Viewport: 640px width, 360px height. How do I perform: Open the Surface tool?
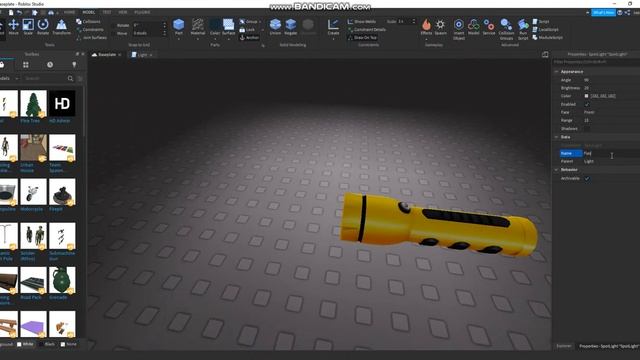(x=229, y=27)
